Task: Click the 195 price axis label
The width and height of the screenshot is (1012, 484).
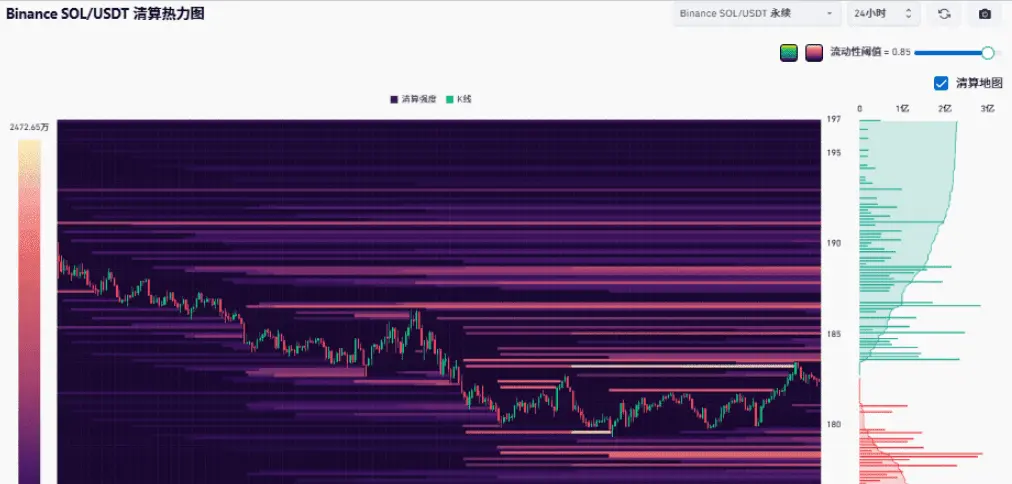Action: [833, 152]
